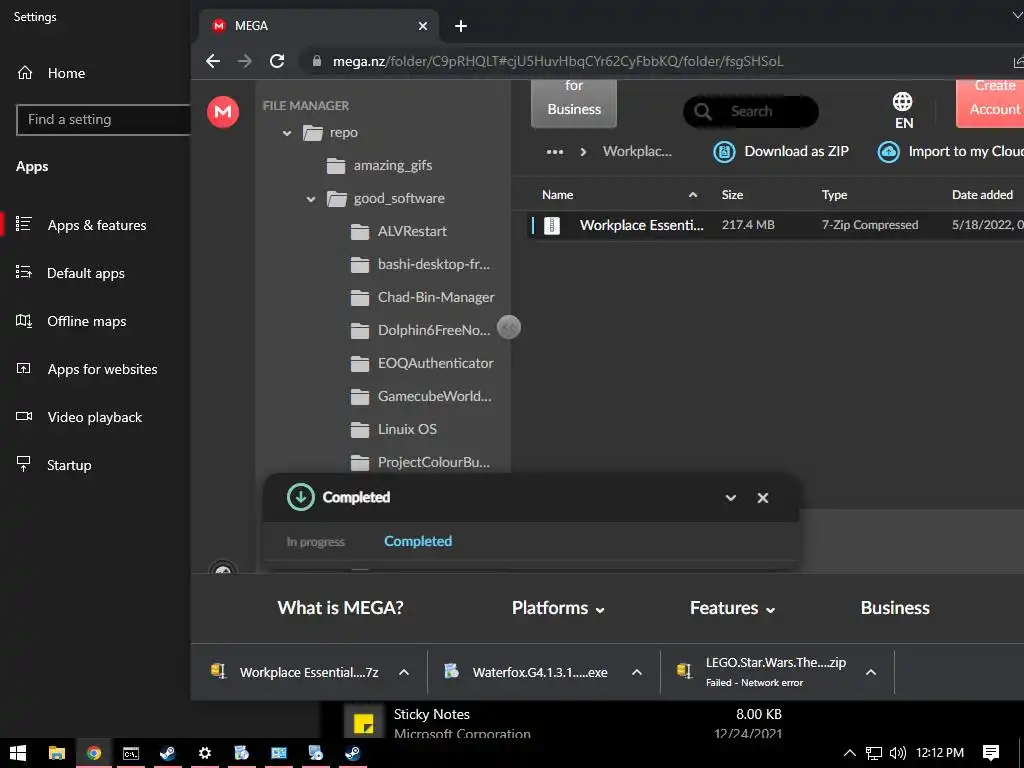
Task: Open Apps for websites settings page
Action: tap(102, 369)
